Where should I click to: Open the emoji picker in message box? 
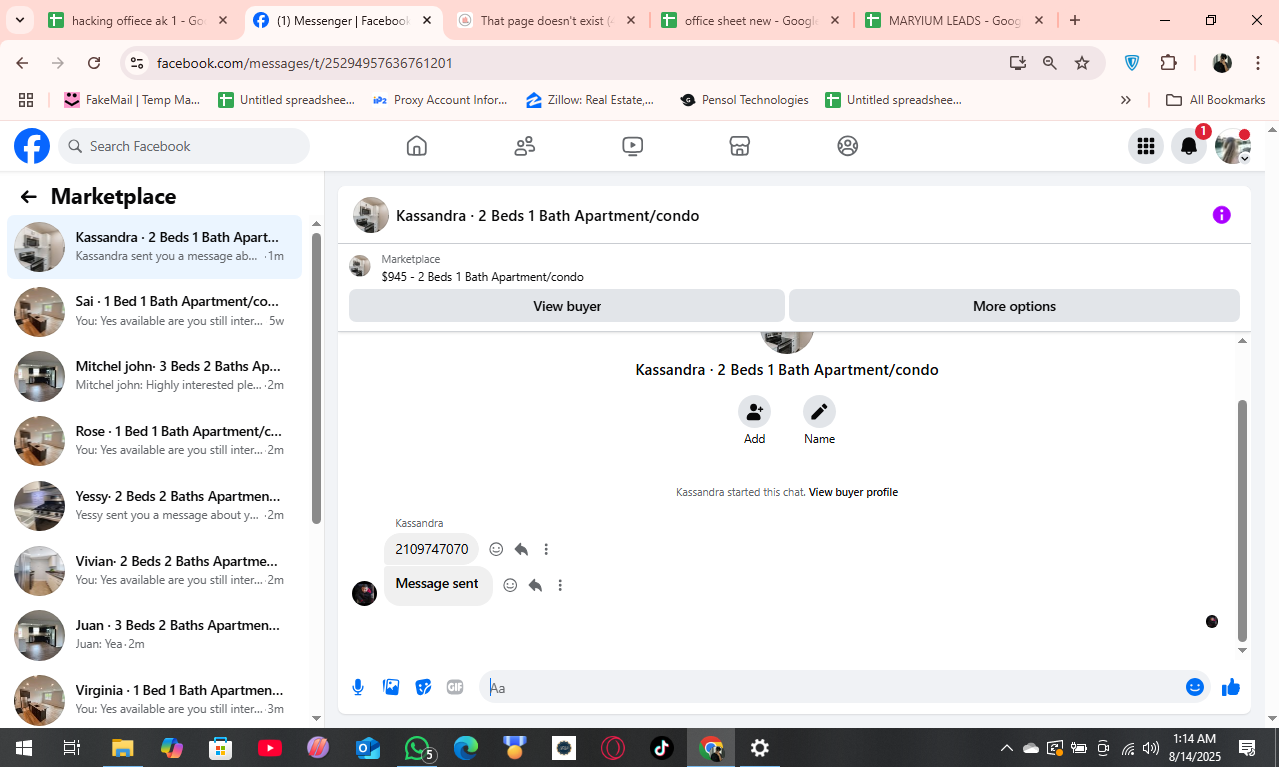pos(1194,687)
